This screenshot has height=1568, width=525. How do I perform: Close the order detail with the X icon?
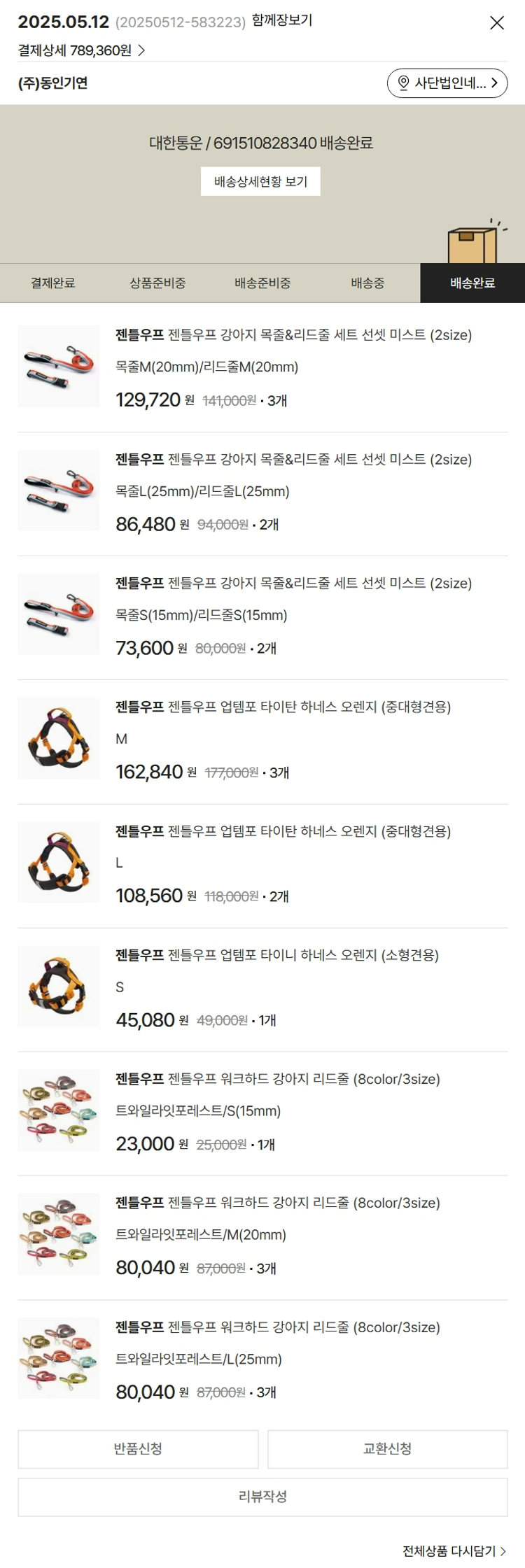tap(497, 23)
